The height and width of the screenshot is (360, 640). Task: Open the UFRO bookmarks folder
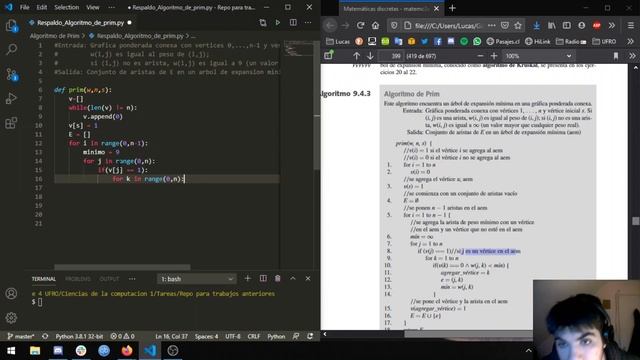pyautogui.click(x=604, y=41)
